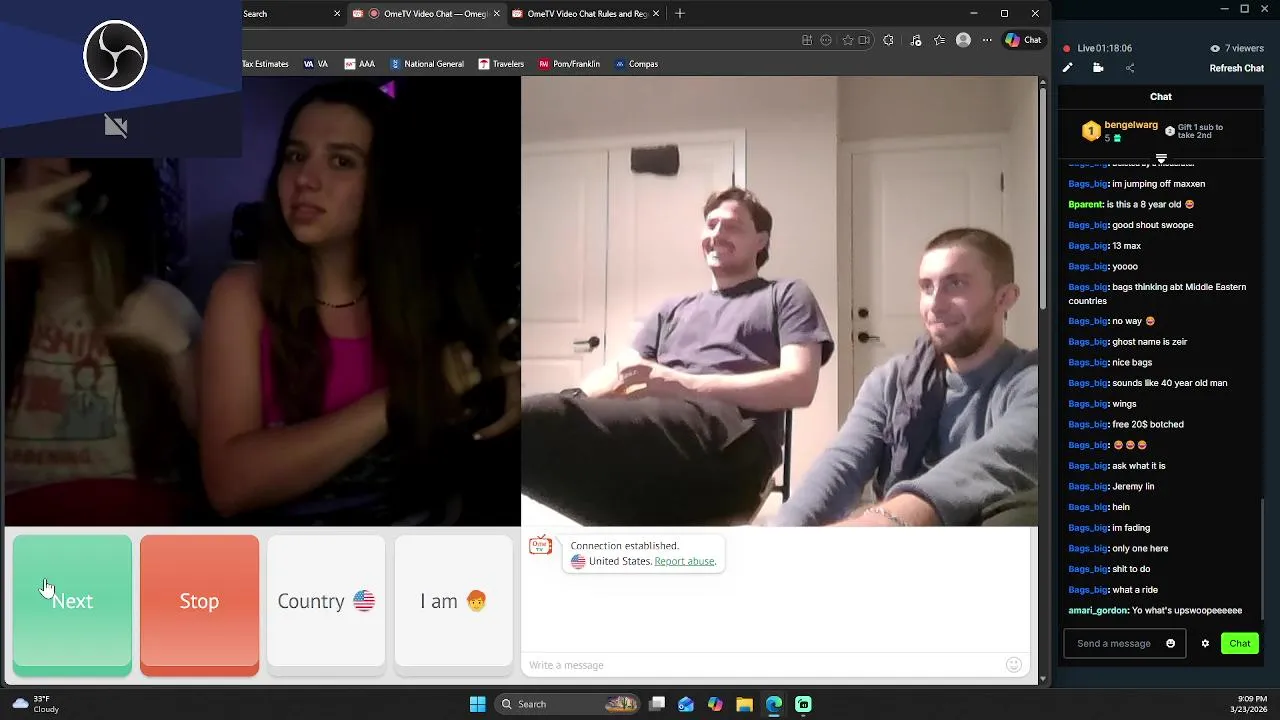Click the OmeTV logo icon beside connection message
Image resolution: width=1280 pixels, height=720 pixels.
[540, 546]
